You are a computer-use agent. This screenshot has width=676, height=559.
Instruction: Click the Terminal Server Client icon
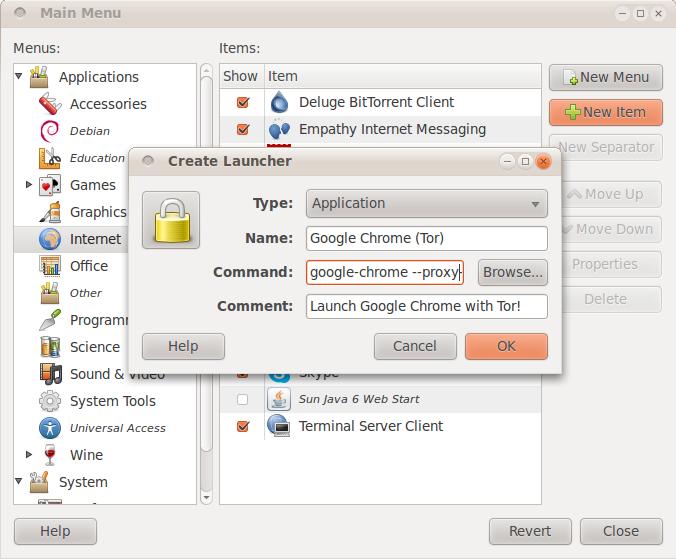[279, 426]
